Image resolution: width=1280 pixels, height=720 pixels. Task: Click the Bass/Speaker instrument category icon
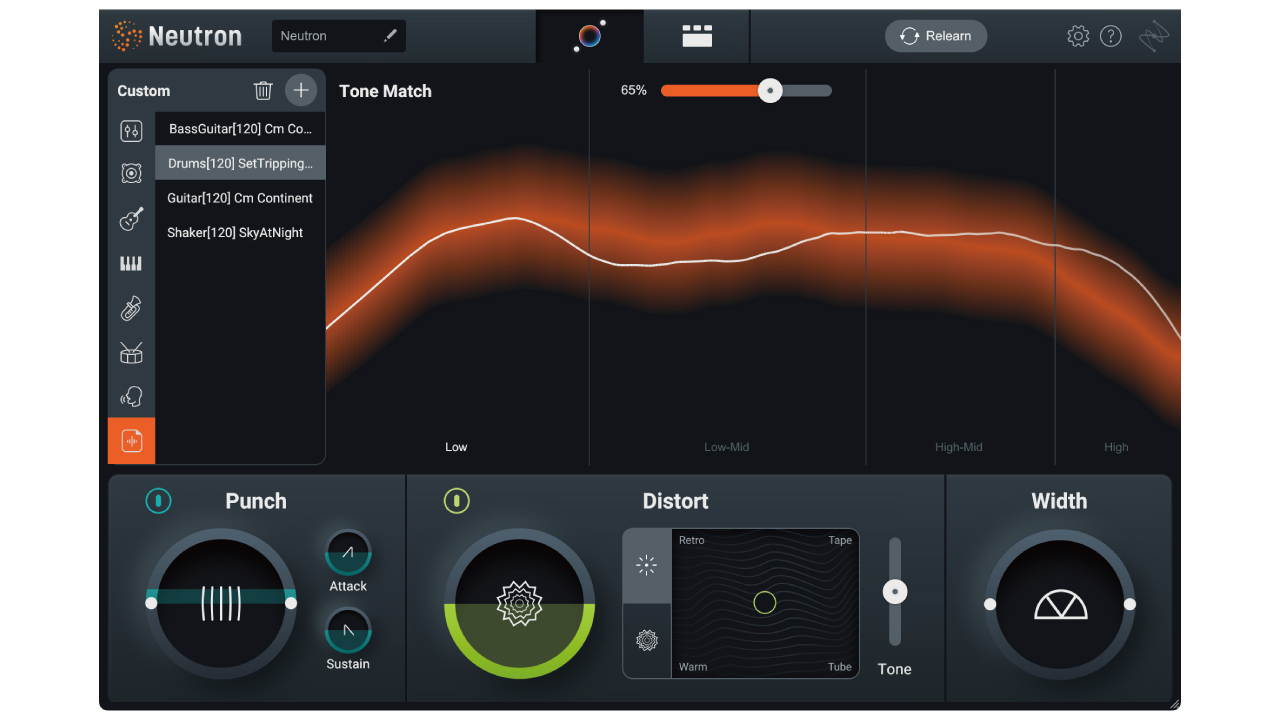(x=131, y=173)
